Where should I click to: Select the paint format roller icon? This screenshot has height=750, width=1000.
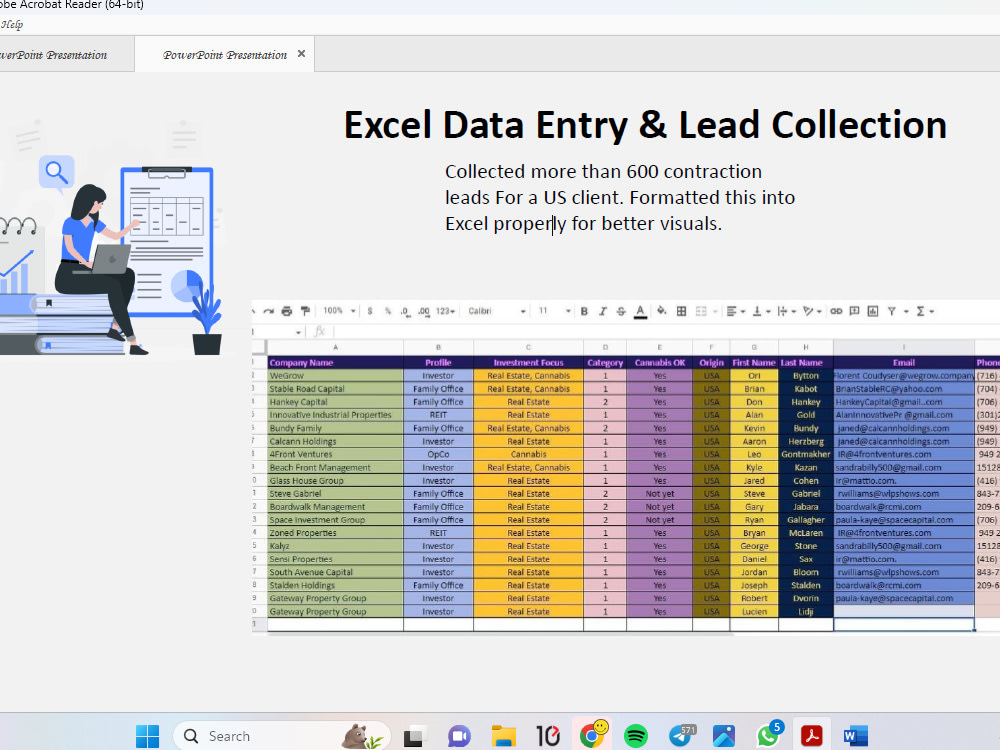pos(305,311)
